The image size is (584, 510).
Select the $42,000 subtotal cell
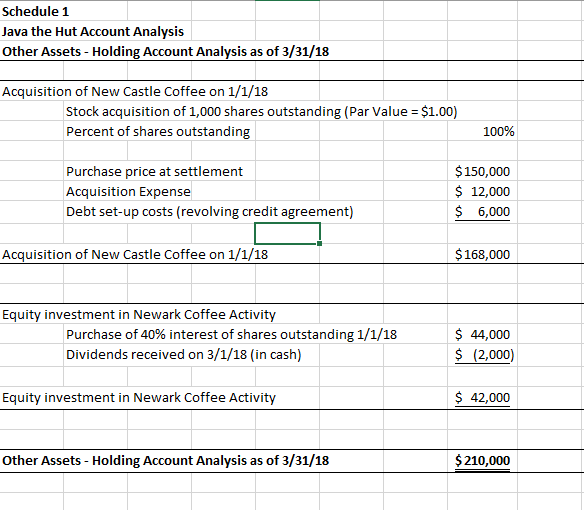click(x=482, y=398)
